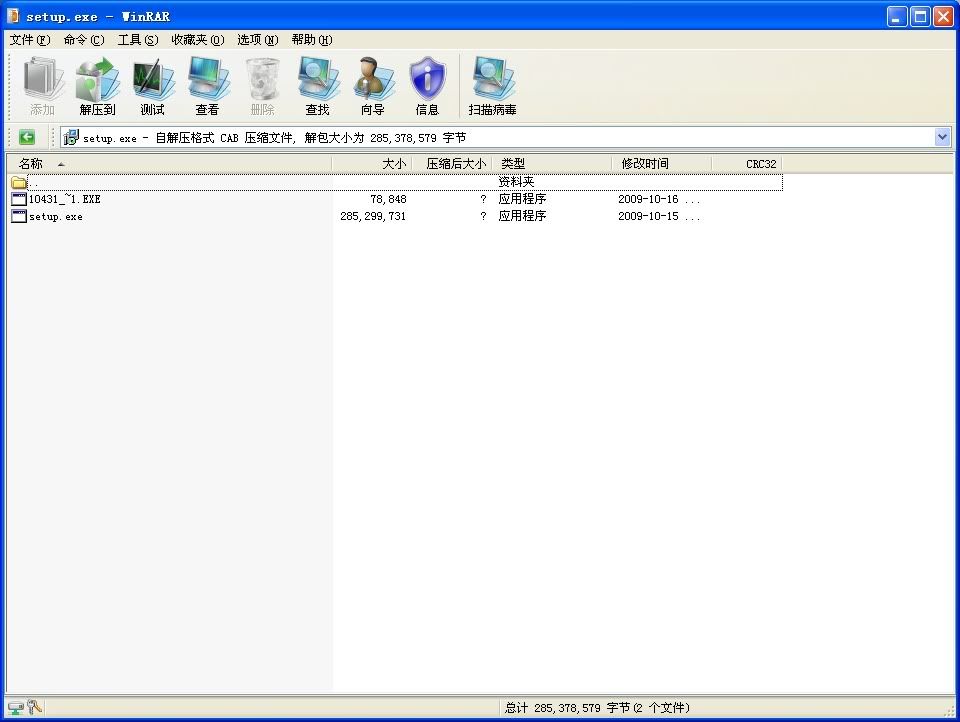
Task: Sort by 名称 column header
Action: [169, 164]
